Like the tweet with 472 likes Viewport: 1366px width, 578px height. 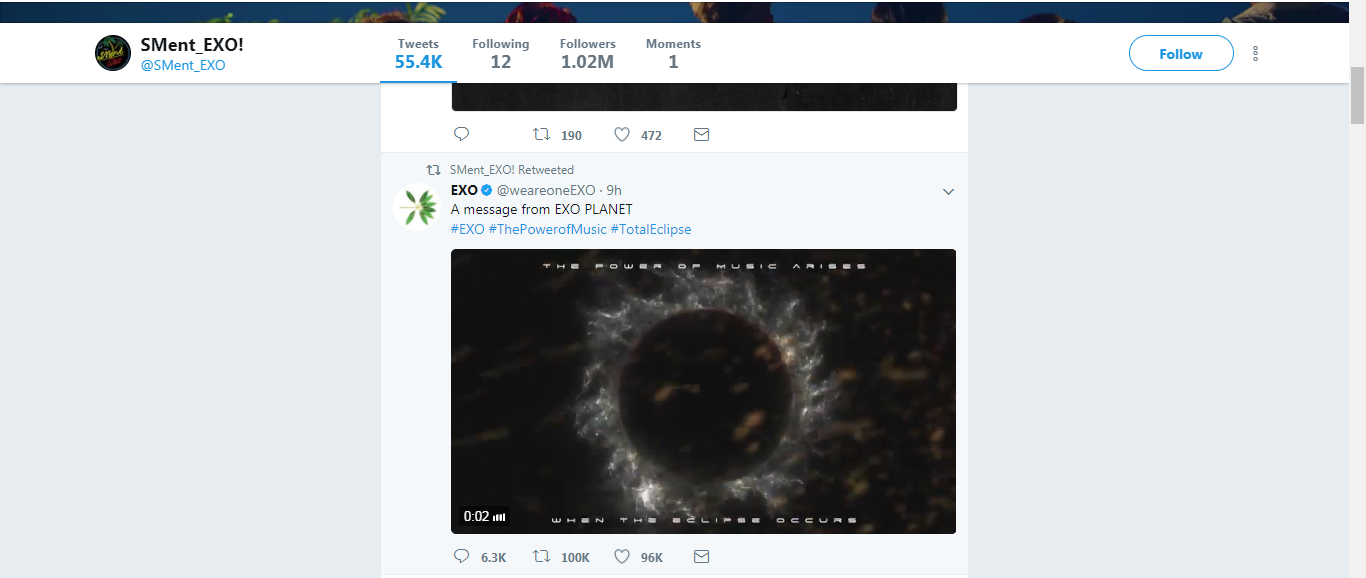click(621, 134)
